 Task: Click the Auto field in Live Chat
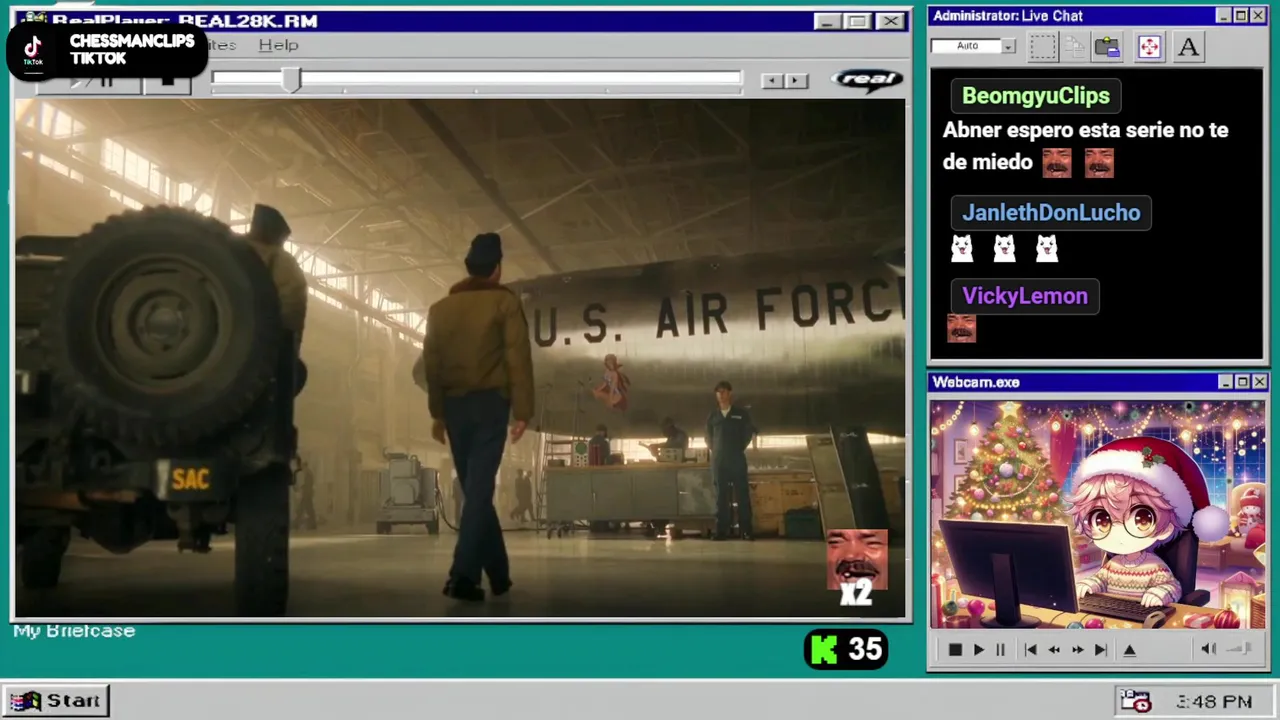tap(966, 46)
